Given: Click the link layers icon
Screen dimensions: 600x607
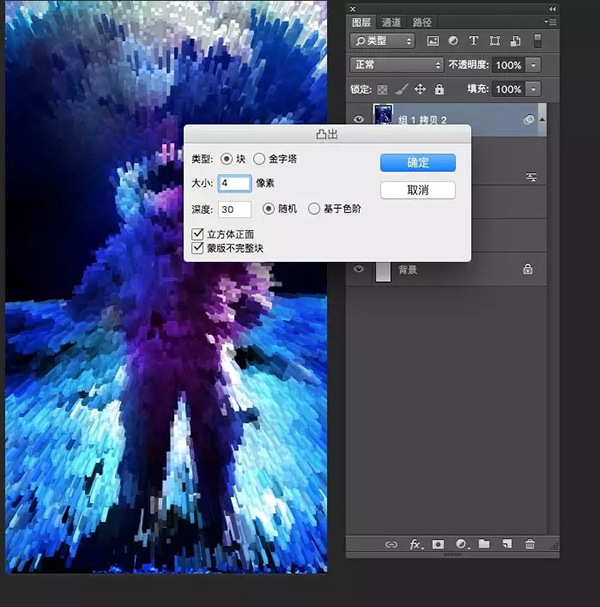Looking at the screenshot, I should (391, 545).
